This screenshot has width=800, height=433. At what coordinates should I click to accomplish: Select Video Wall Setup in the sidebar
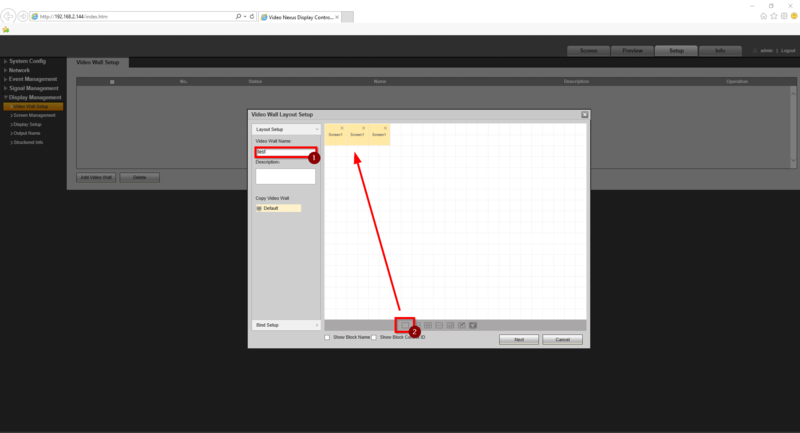coord(33,107)
